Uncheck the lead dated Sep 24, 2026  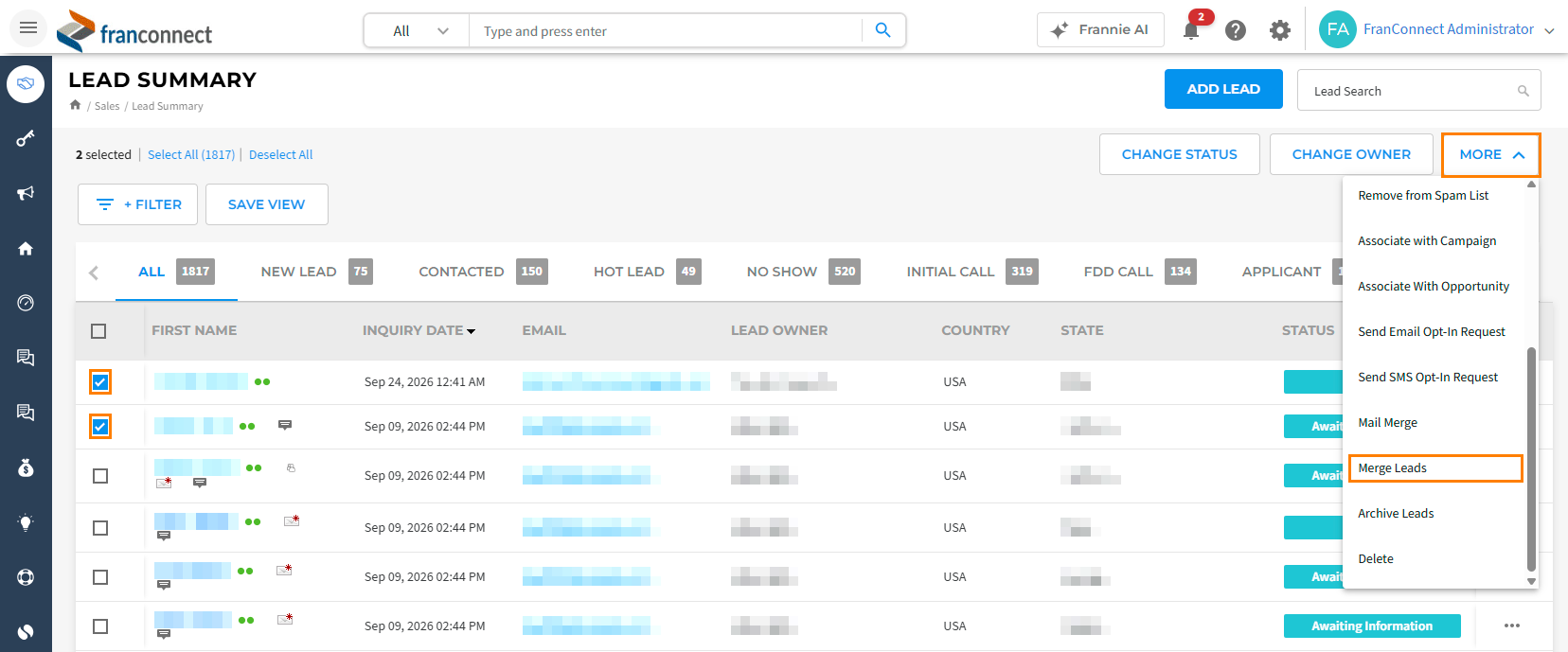pos(100,382)
